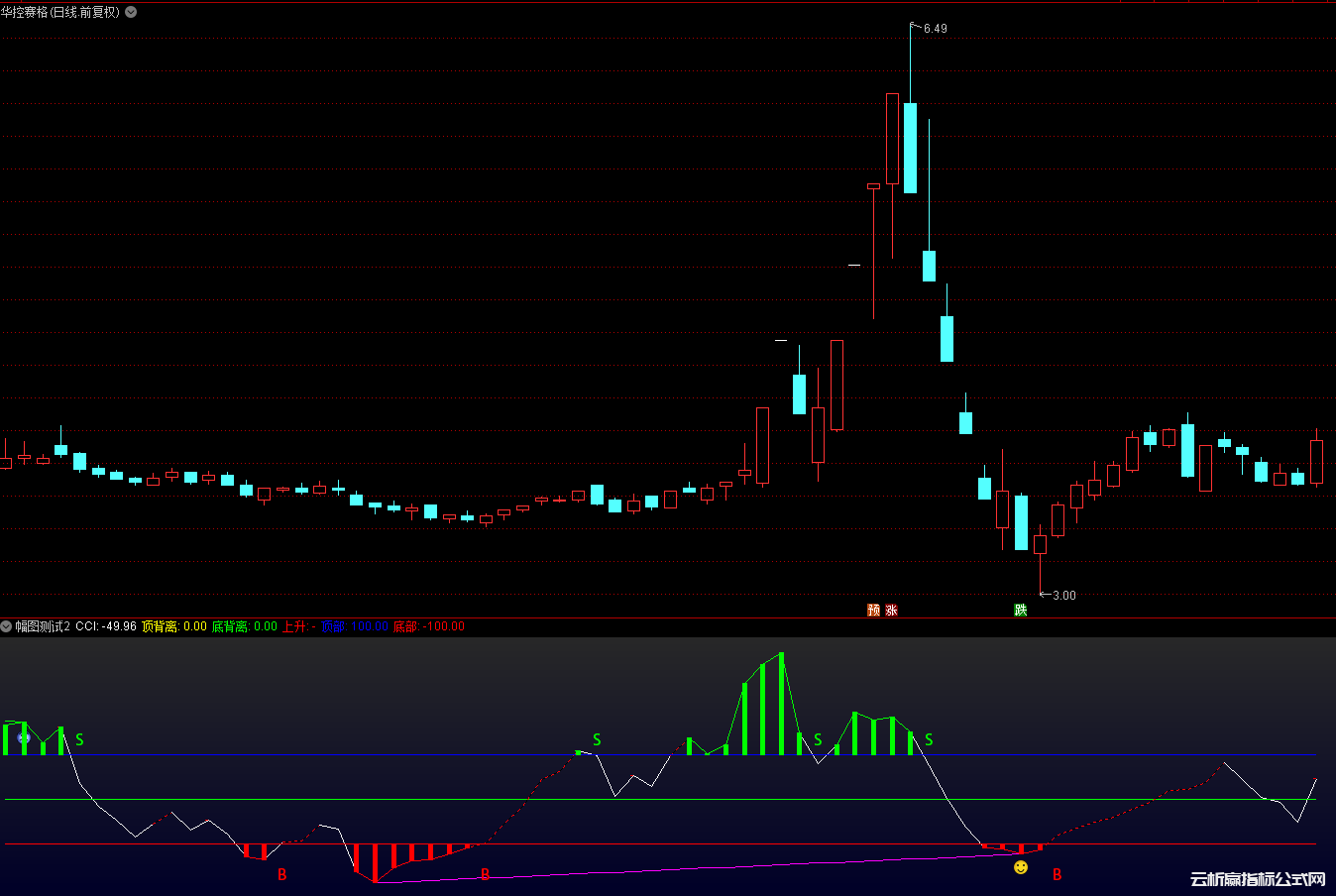Click the yellow 顶背离: 0.00 readout
The width and height of the screenshot is (1336, 896).
point(174,626)
